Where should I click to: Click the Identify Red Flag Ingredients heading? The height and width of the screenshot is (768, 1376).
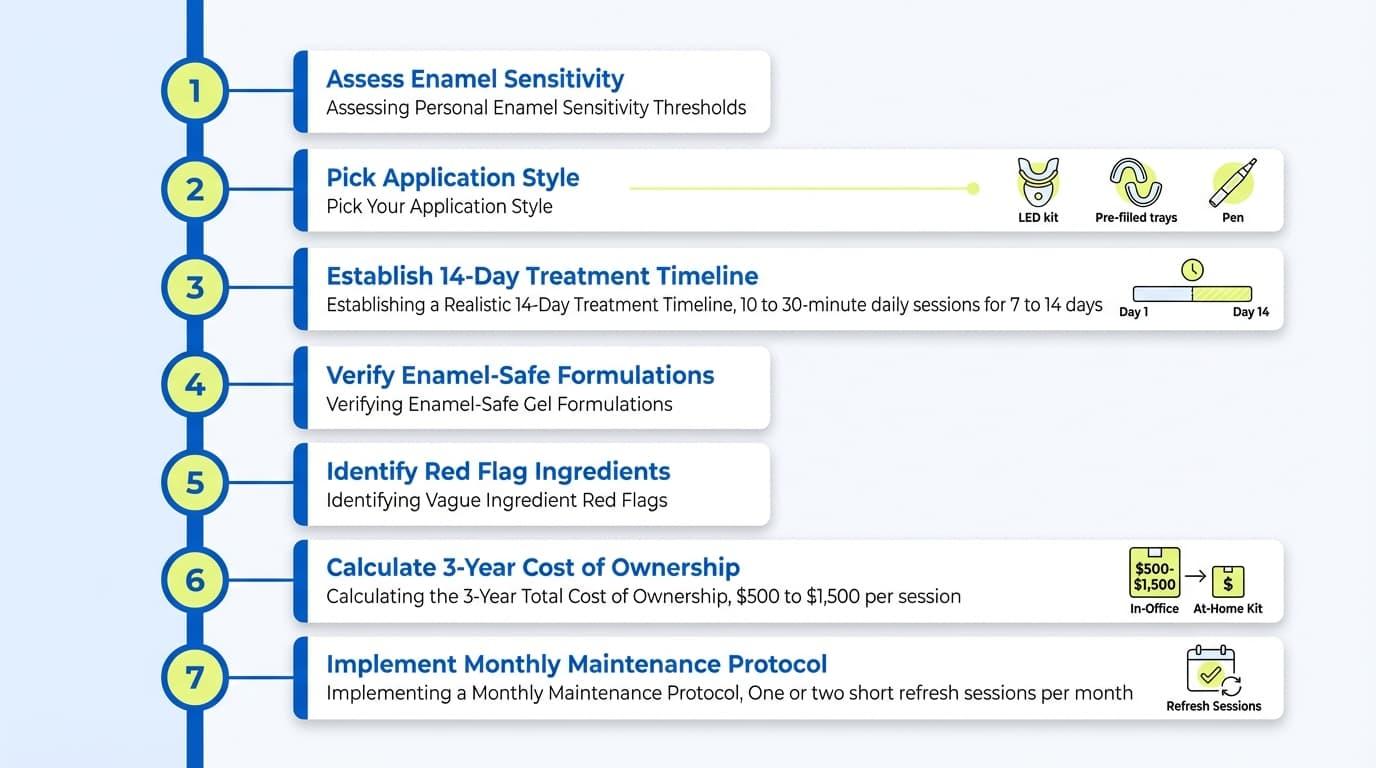(x=498, y=471)
